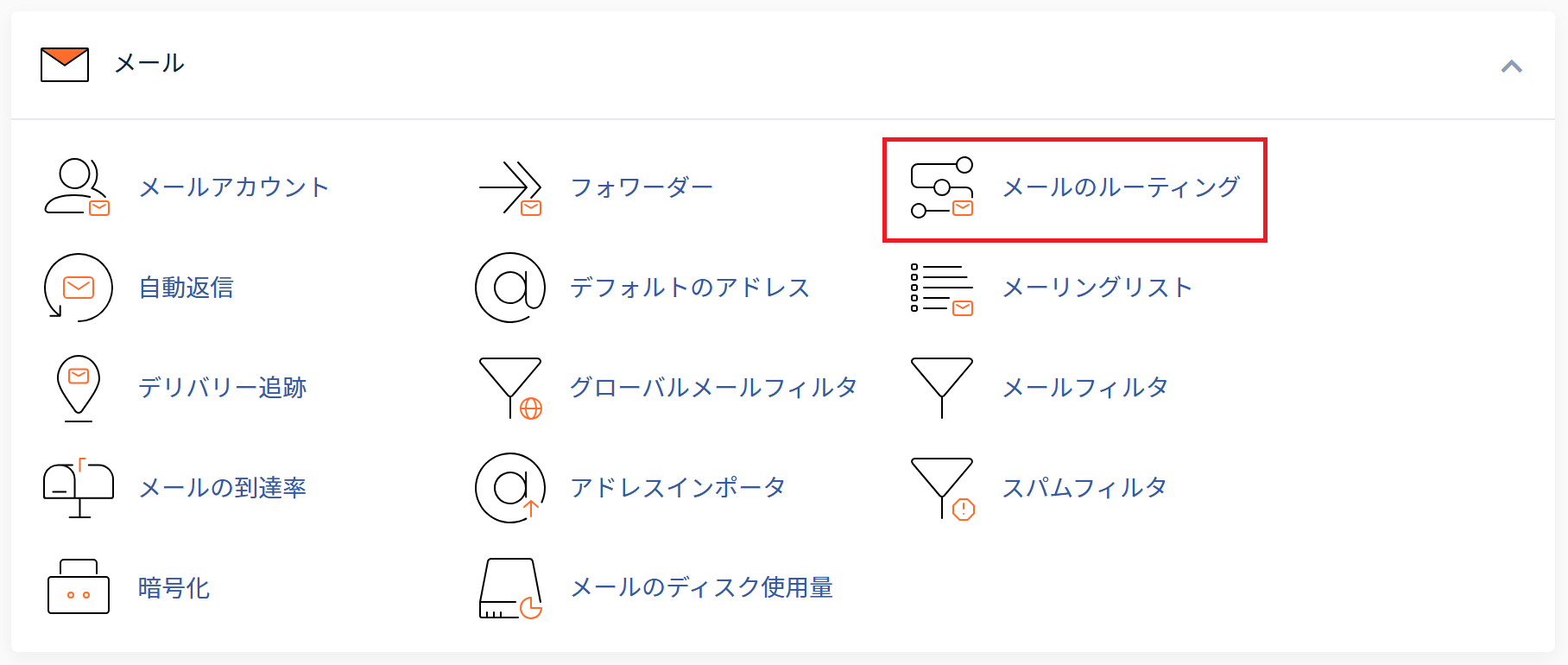Open the フォワーダー arrow icon

click(x=510, y=187)
